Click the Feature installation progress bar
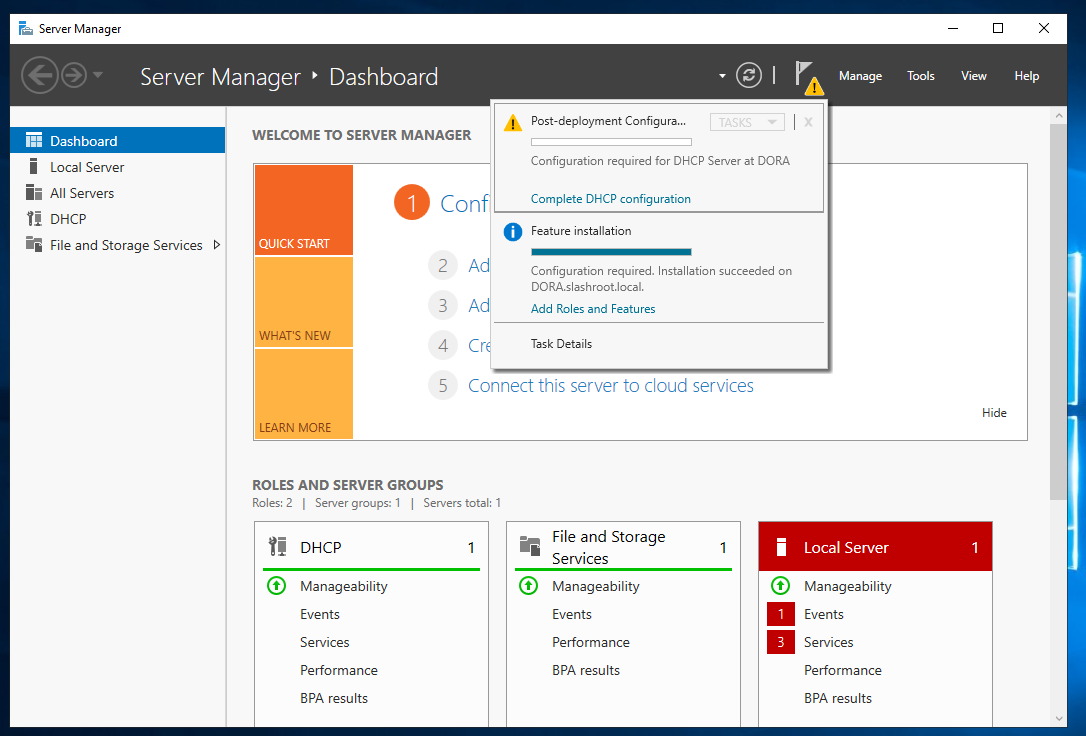This screenshot has height=736, width=1086. click(x=611, y=252)
